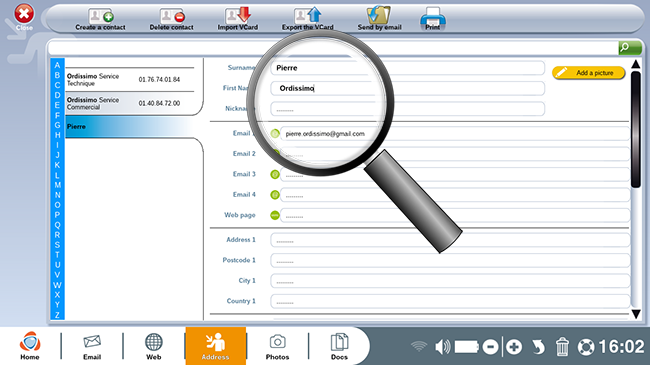
Task: Click the Address 1 input field
Action: (450, 240)
